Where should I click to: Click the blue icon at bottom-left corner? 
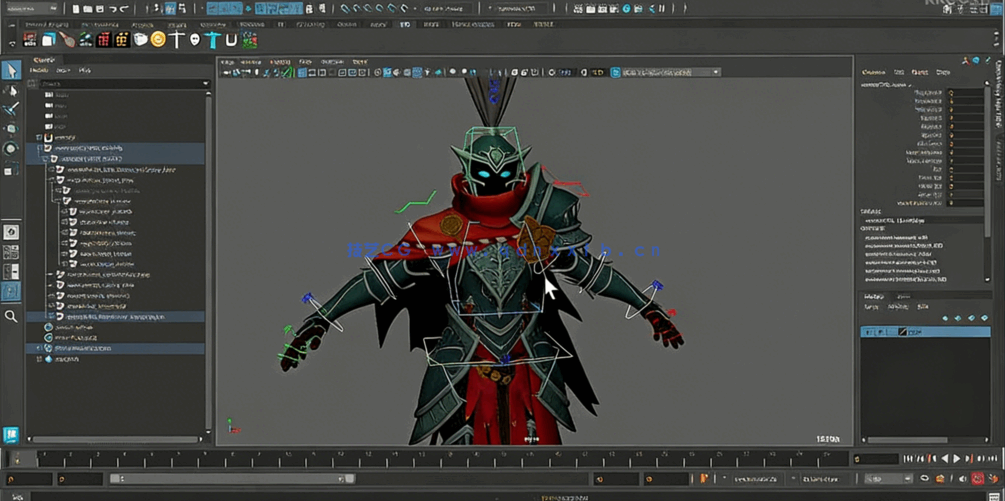point(11,434)
